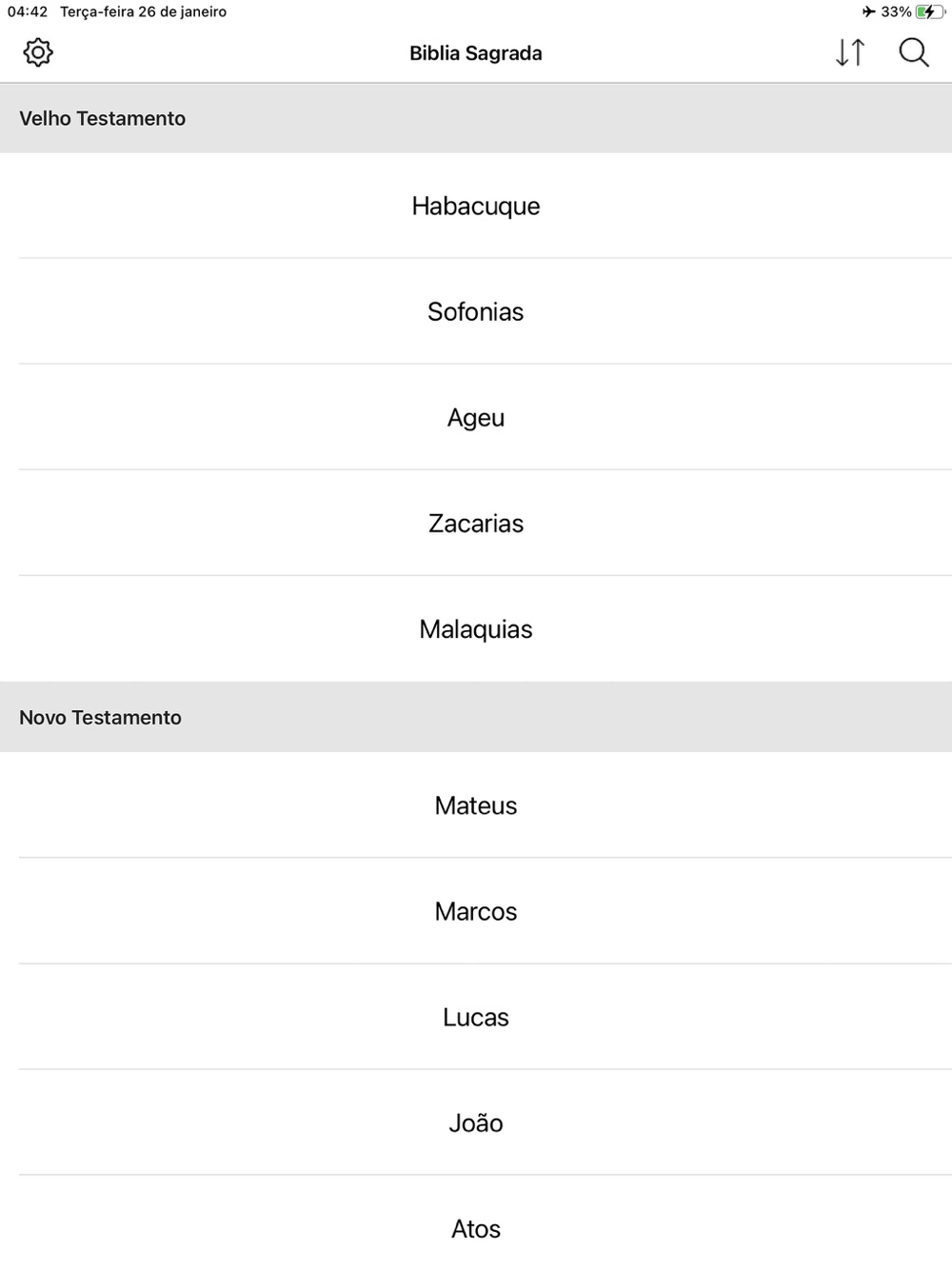Open the settings gear icon
Viewport: 952px width, 1270px height.
coord(38,52)
